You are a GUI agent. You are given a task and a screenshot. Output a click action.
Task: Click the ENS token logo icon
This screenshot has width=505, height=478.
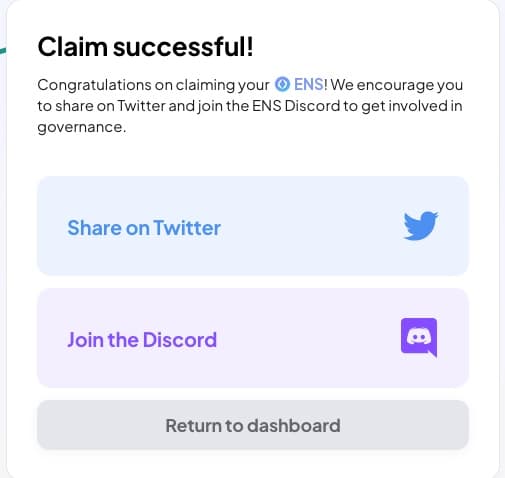point(282,84)
